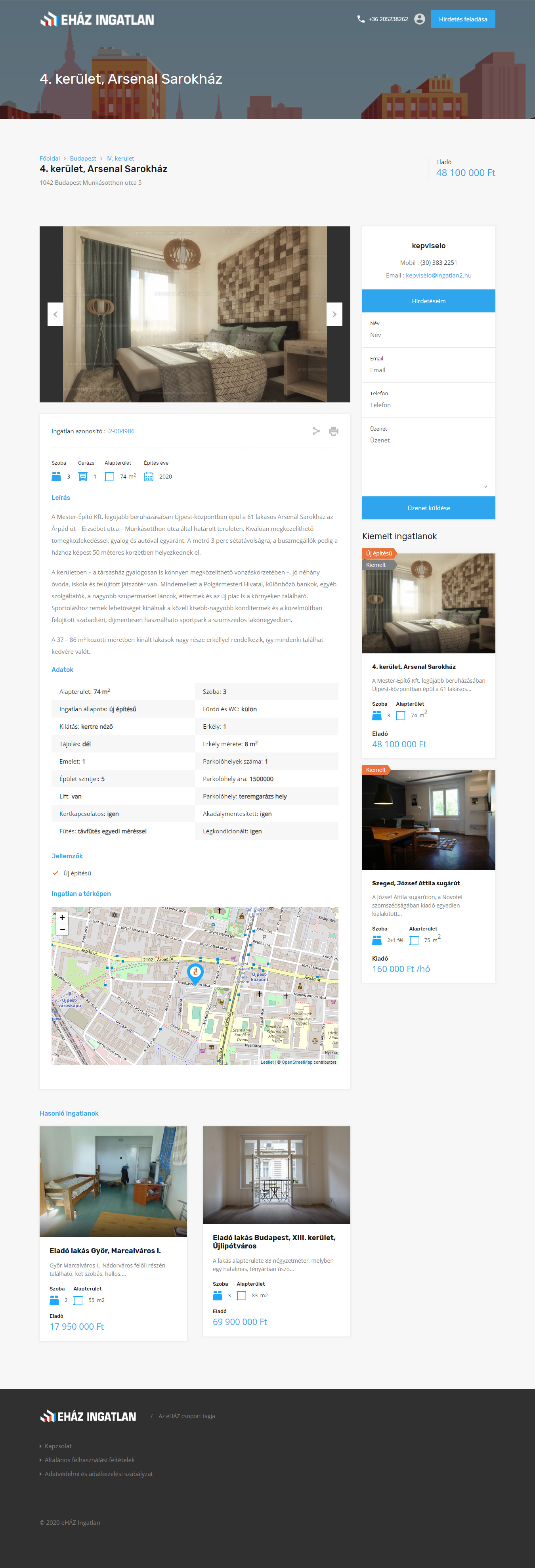Click the print icon beside property ID
The height and width of the screenshot is (1568, 535).
(334, 431)
